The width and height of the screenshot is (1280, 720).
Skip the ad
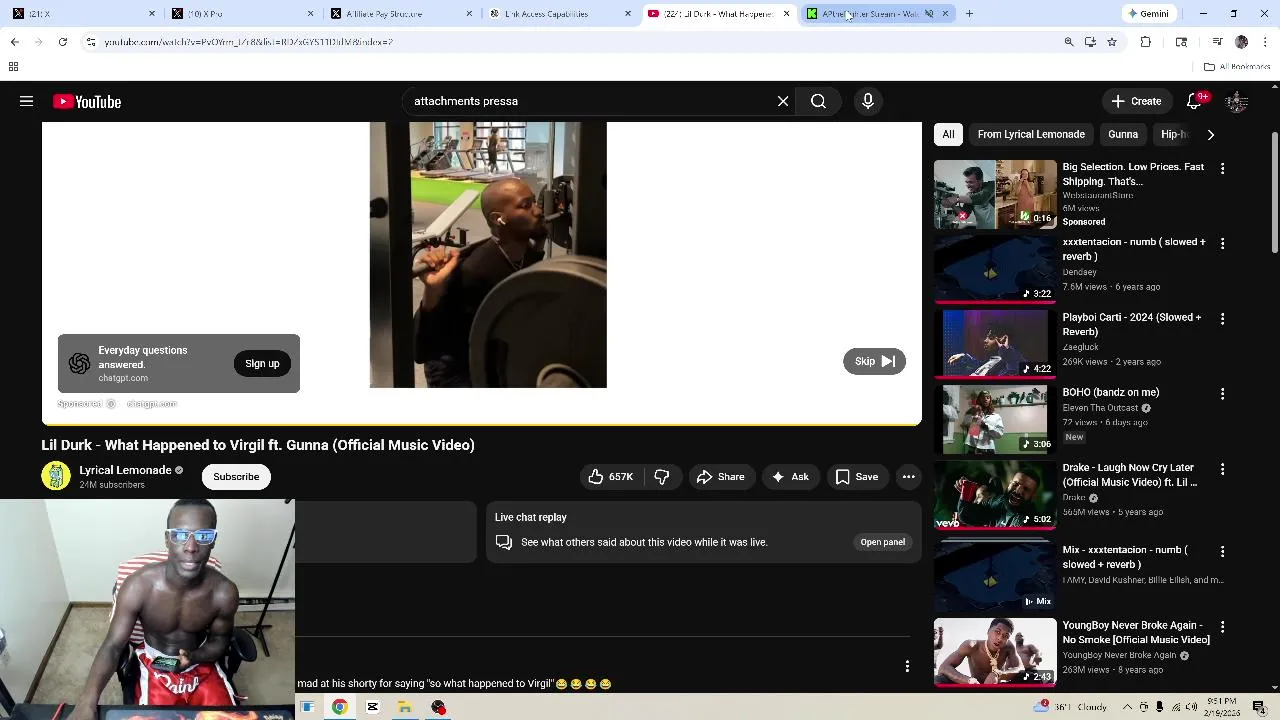click(x=874, y=361)
